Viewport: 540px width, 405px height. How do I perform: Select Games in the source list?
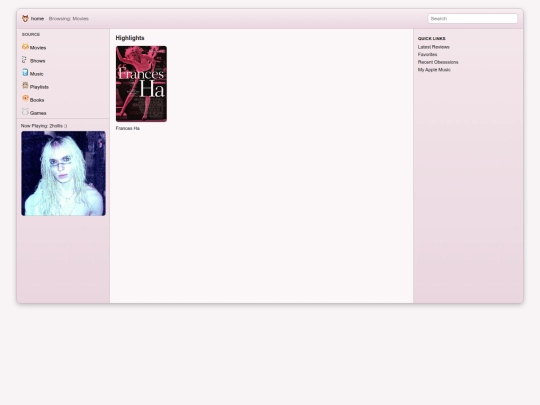[38, 113]
